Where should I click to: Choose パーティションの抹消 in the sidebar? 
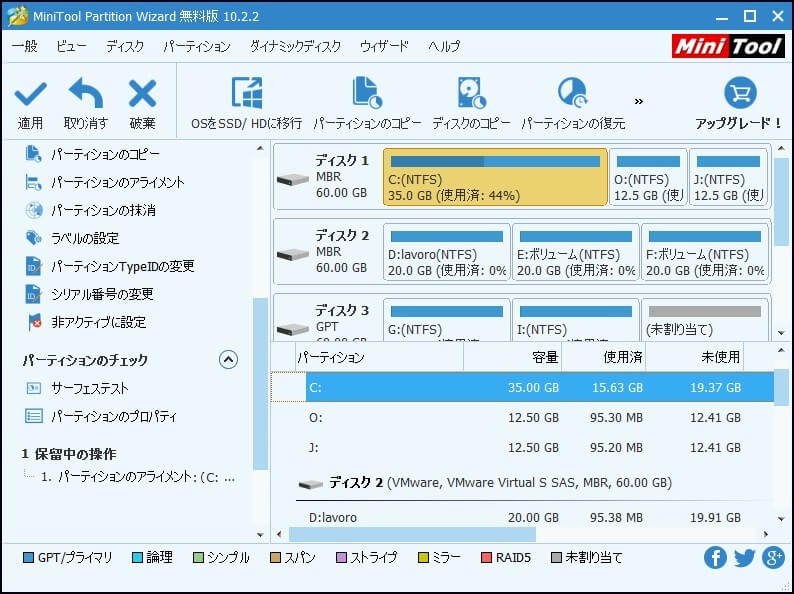[x=90, y=210]
